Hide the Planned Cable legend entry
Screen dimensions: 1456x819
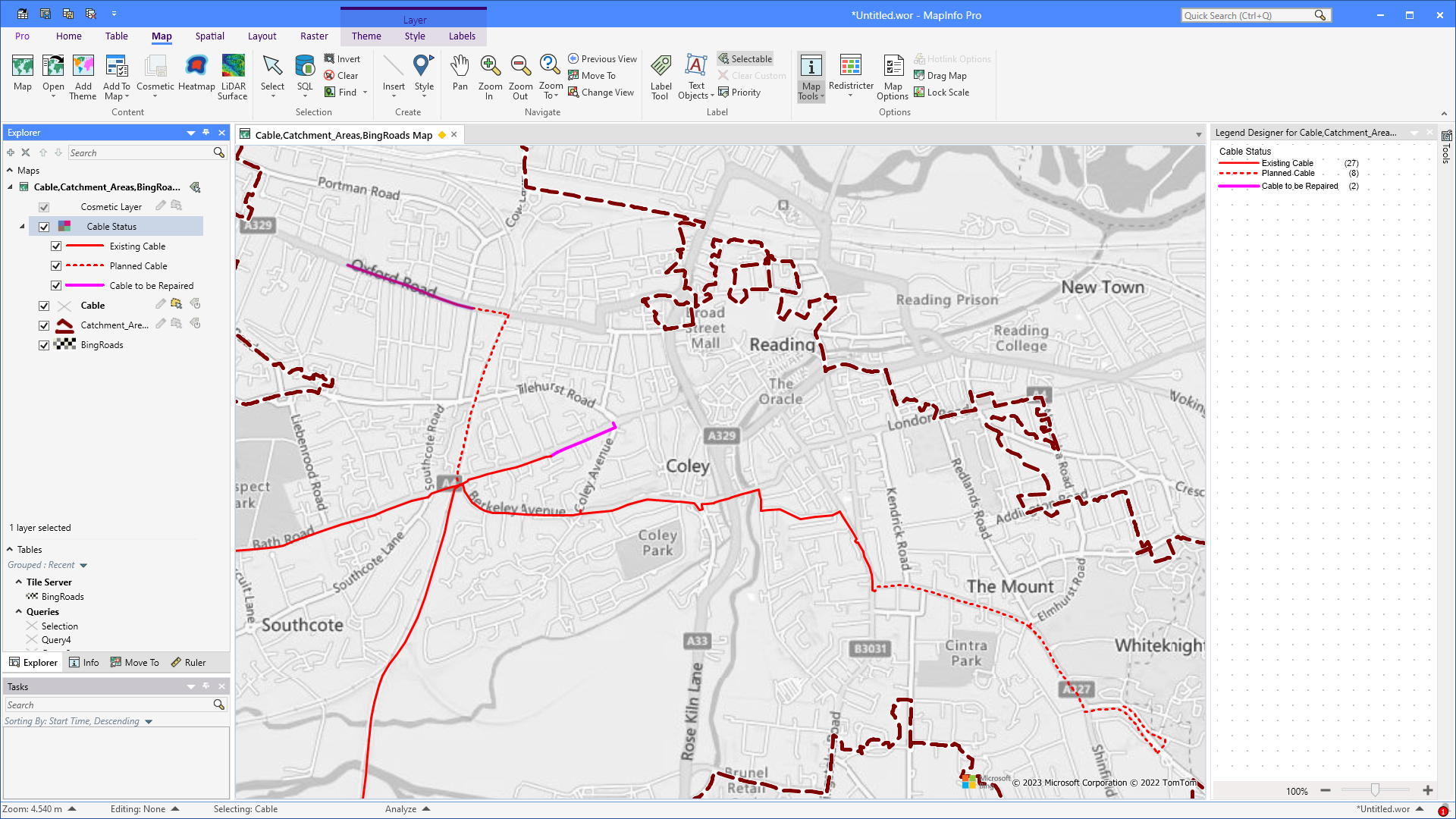pos(56,265)
